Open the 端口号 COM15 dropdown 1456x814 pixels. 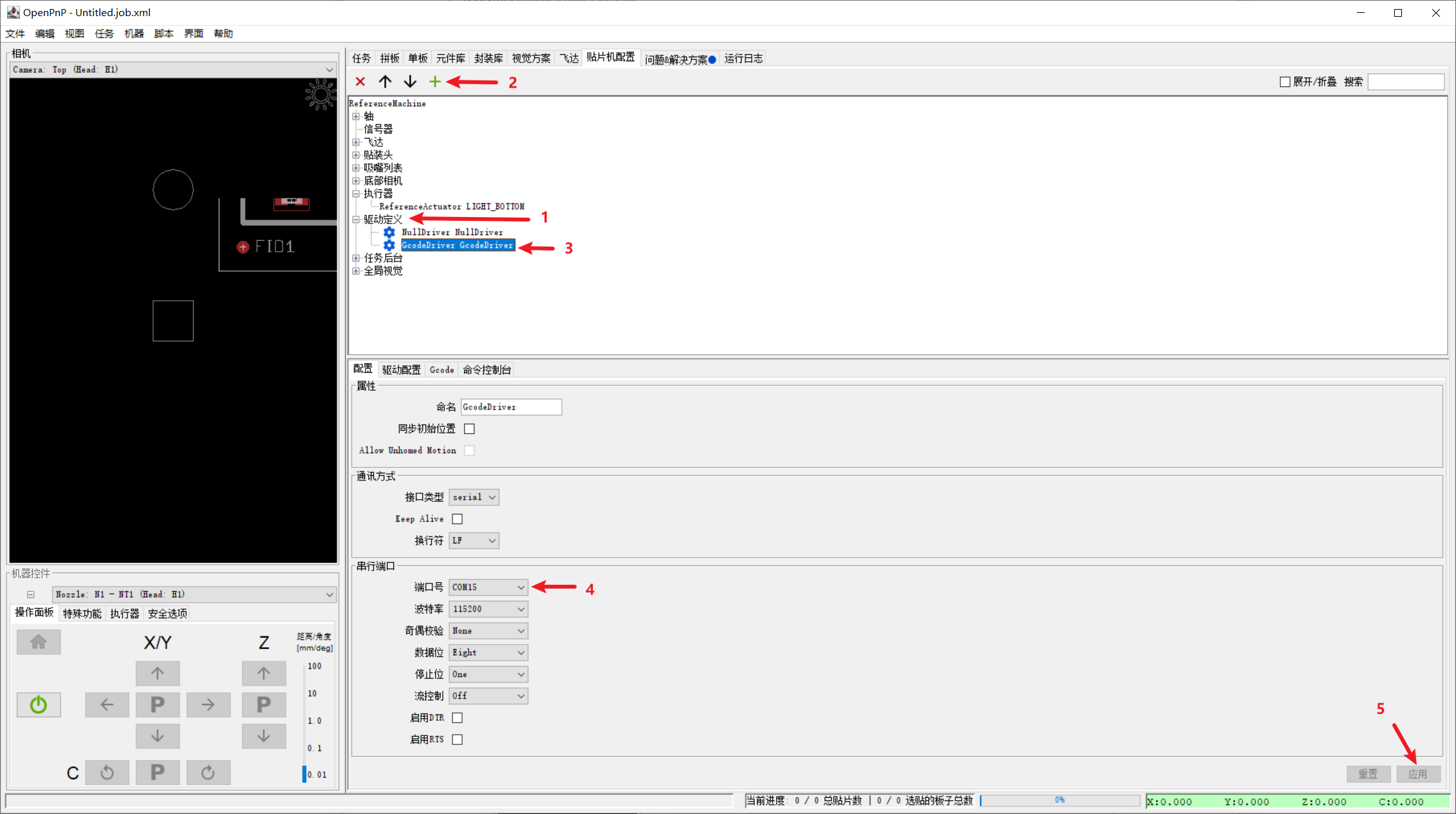pos(487,587)
